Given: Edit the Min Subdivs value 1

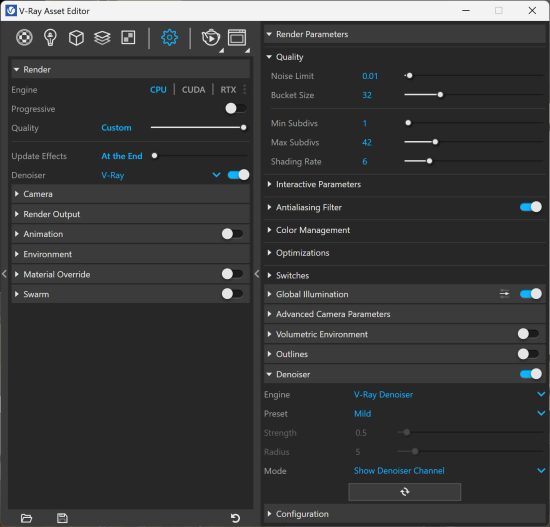Looking at the screenshot, I should tap(365, 123).
